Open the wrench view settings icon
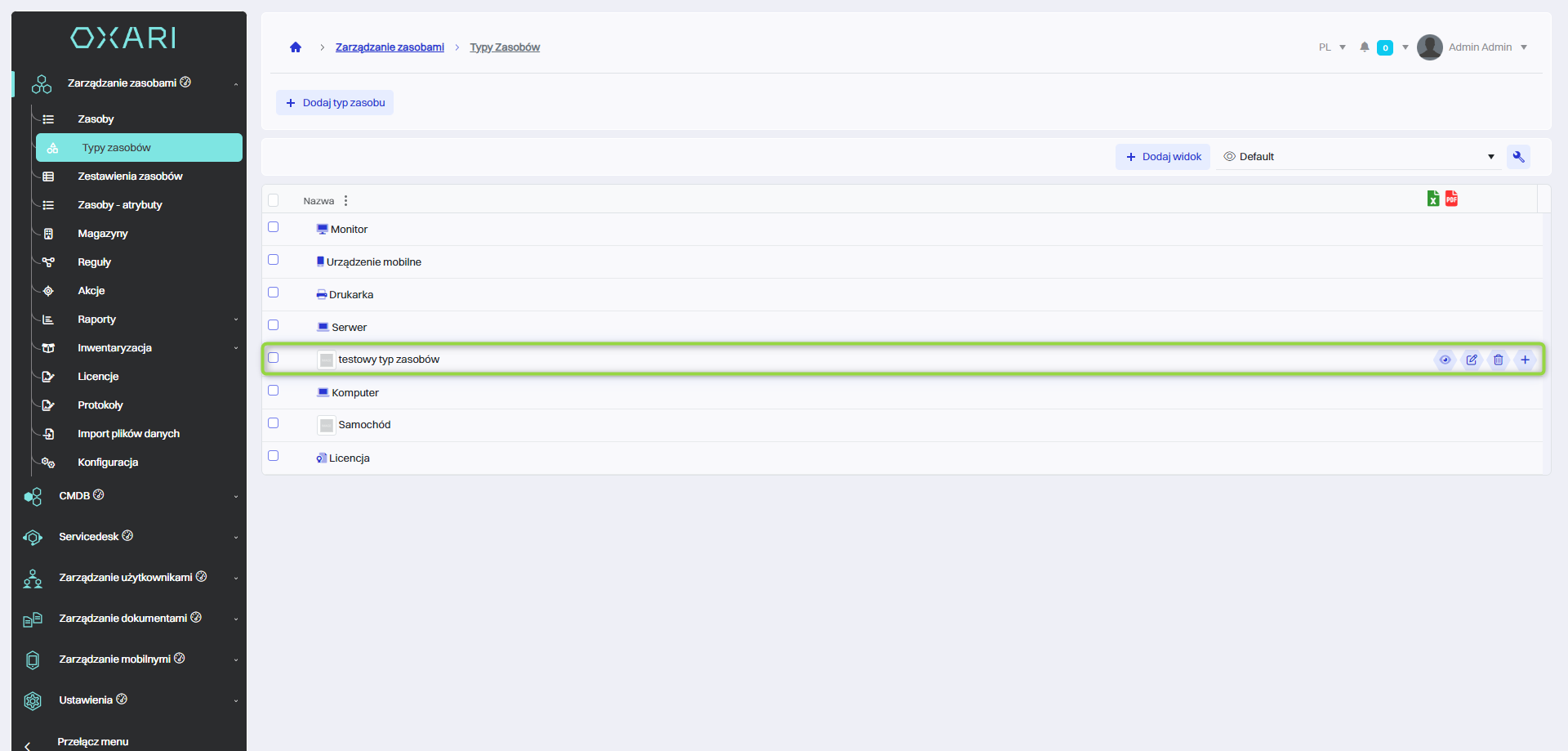This screenshot has height=751, width=1568. point(1518,157)
